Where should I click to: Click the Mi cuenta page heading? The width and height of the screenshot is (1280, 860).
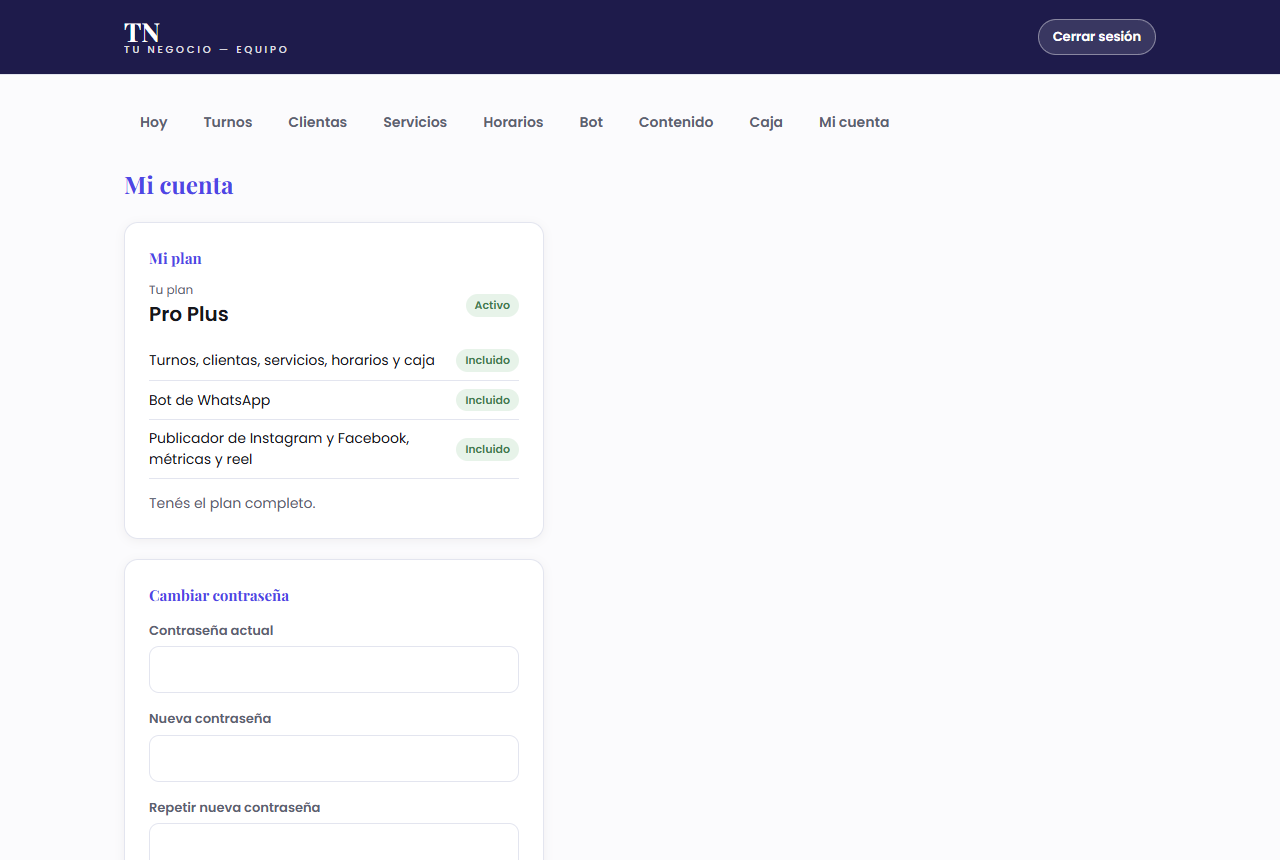(x=179, y=185)
